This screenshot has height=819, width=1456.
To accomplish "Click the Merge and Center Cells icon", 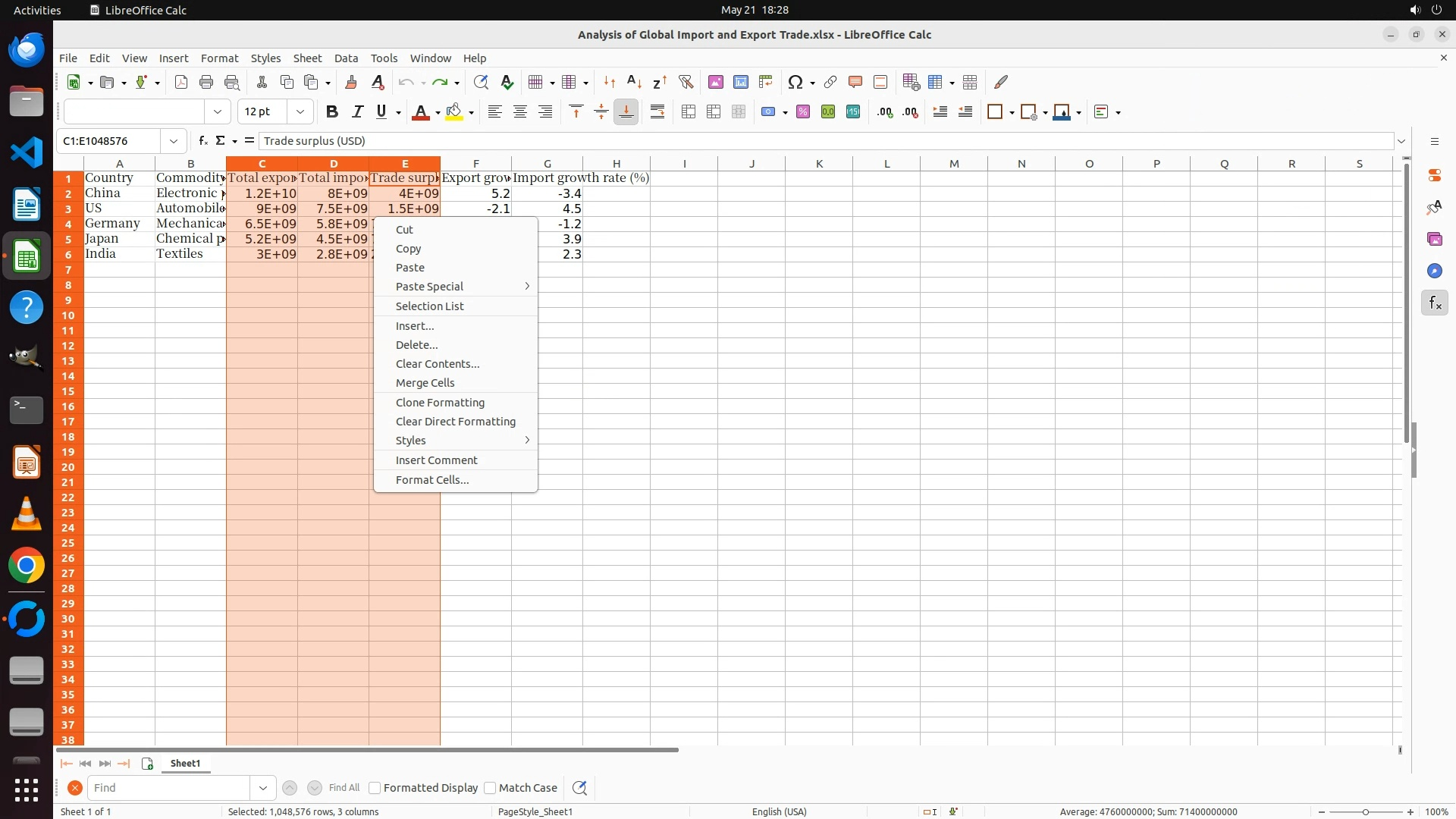I will point(689,112).
